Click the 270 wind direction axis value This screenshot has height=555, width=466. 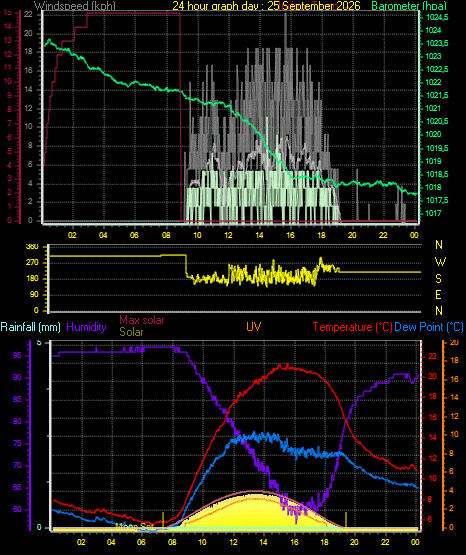(x=33, y=263)
